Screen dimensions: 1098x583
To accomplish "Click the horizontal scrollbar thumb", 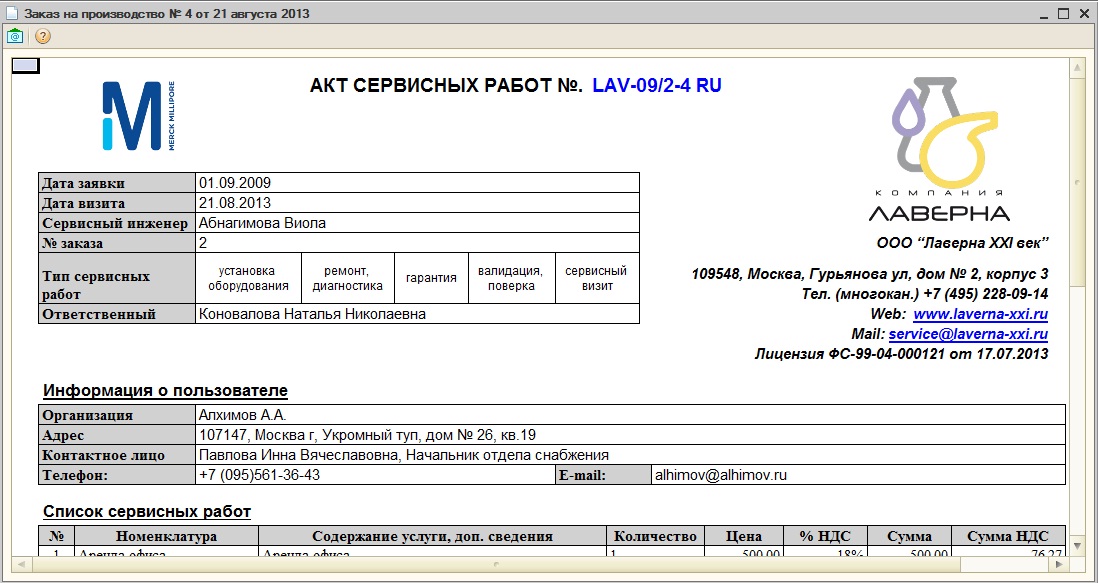I will pos(496,563).
